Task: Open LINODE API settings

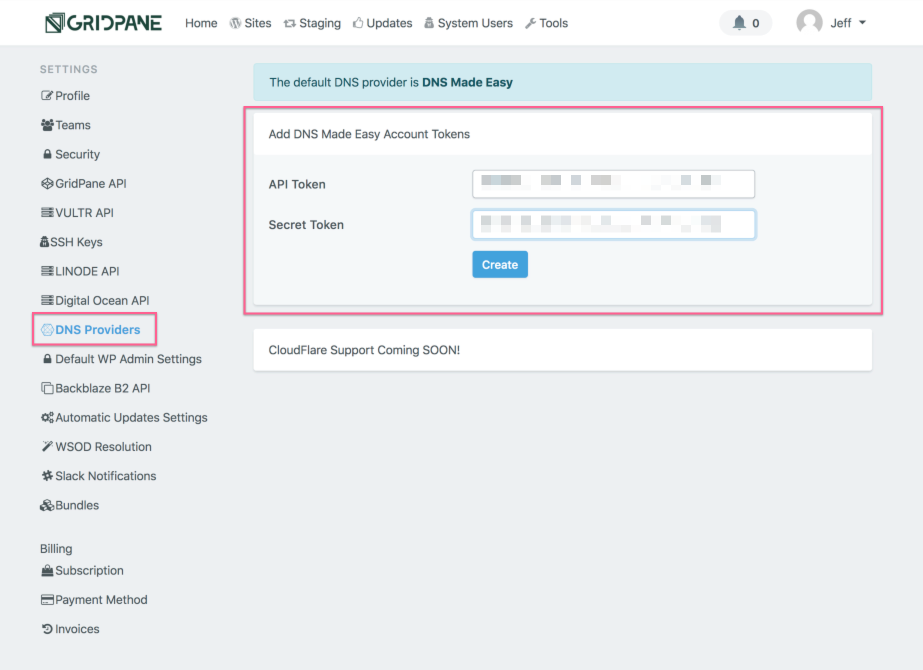Action: 87,271
